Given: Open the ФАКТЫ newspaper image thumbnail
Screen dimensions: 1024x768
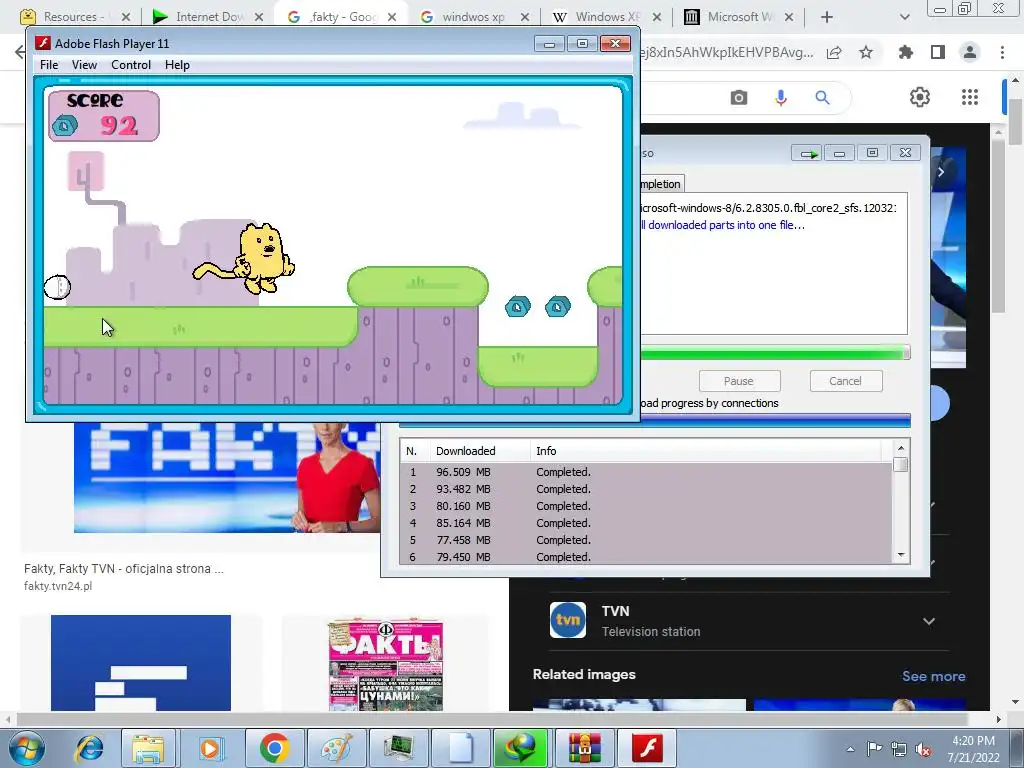Looking at the screenshot, I should coord(385,664).
